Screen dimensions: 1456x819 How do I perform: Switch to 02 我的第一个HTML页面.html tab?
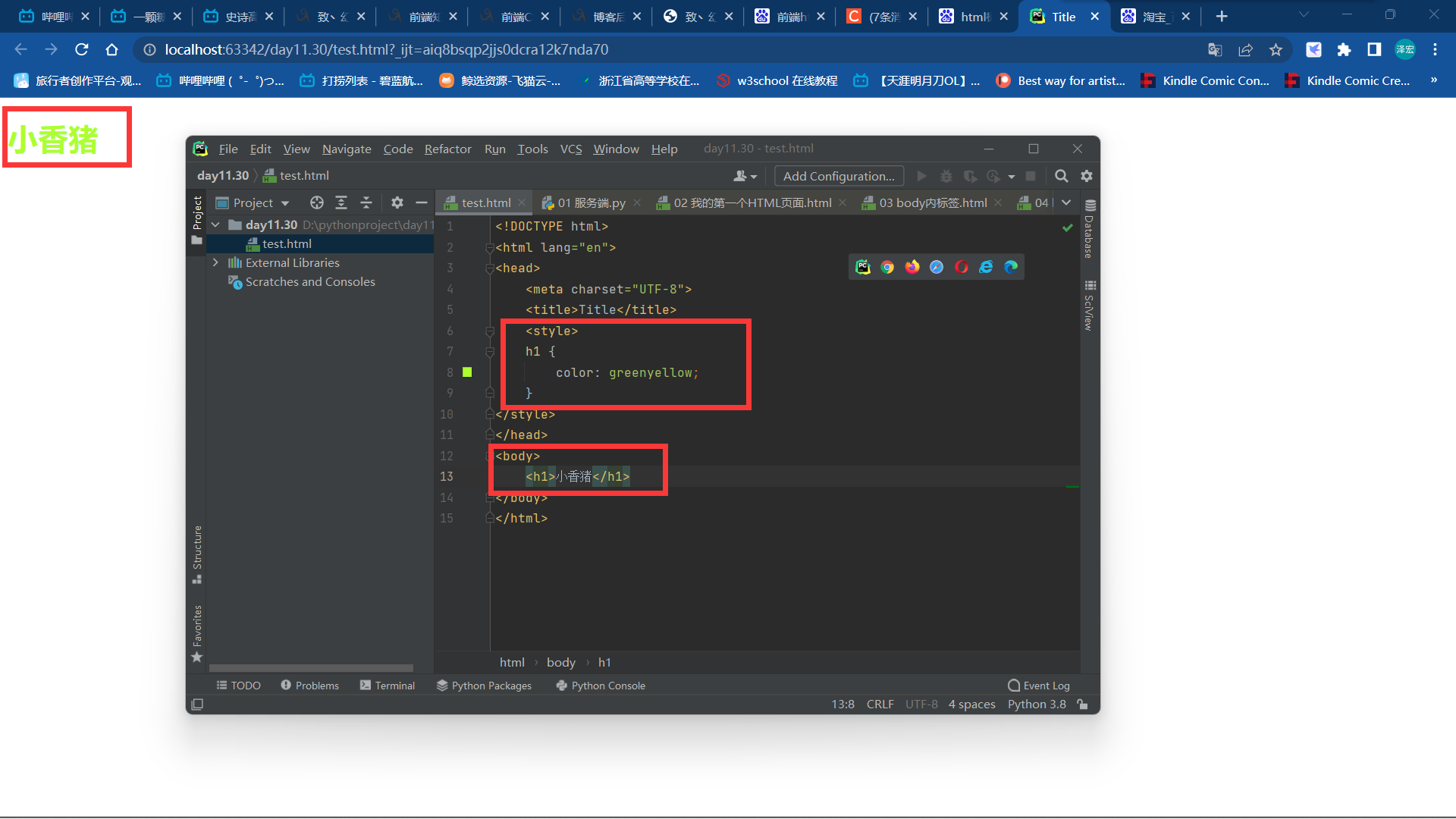pyautogui.click(x=752, y=202)
